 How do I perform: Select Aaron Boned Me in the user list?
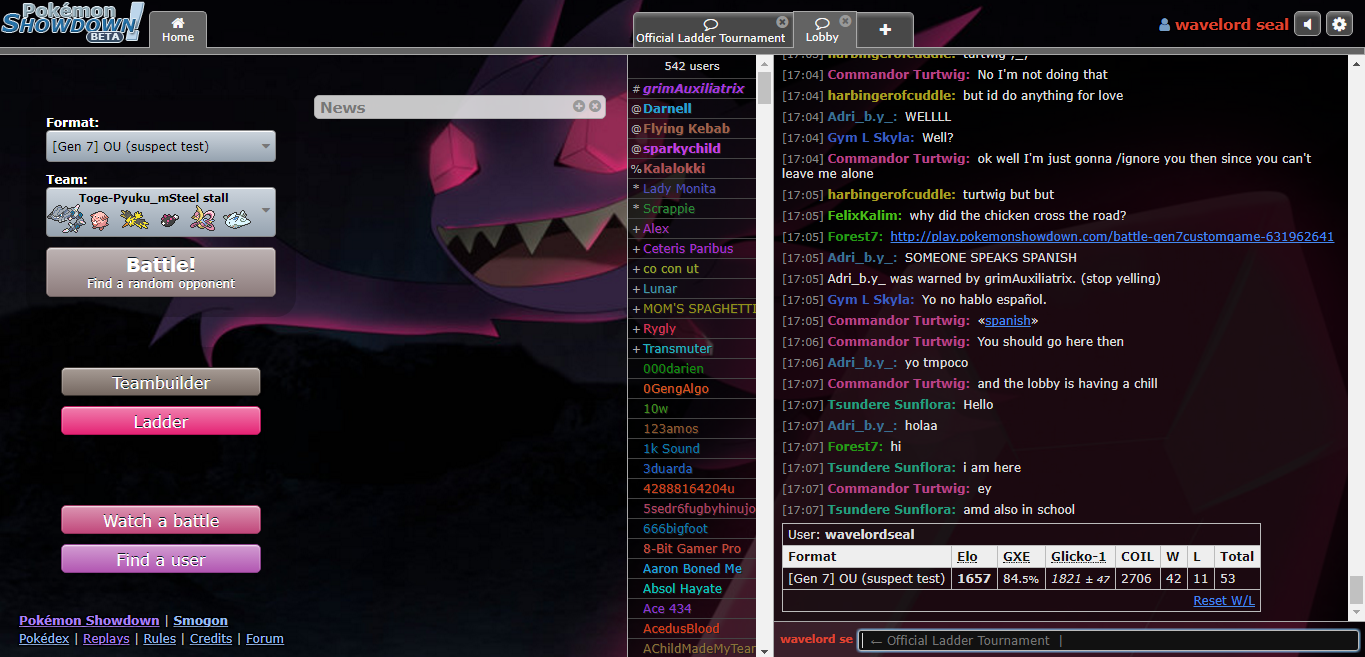692,569
